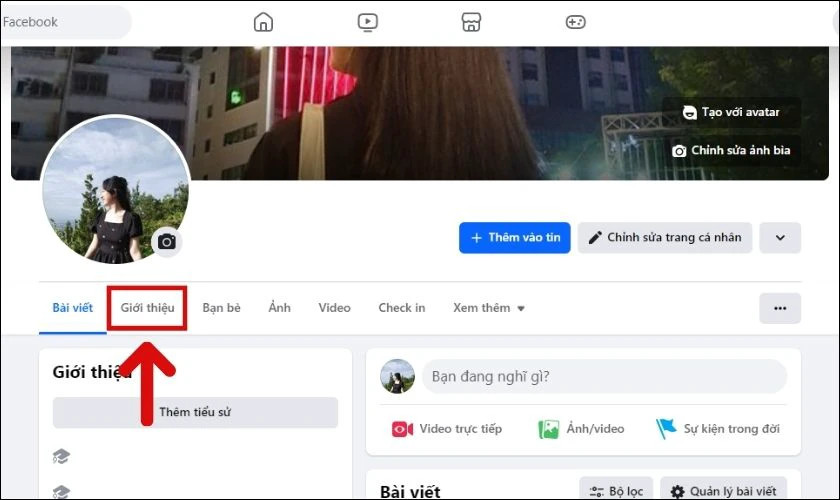Click the cover photo image

419,113
